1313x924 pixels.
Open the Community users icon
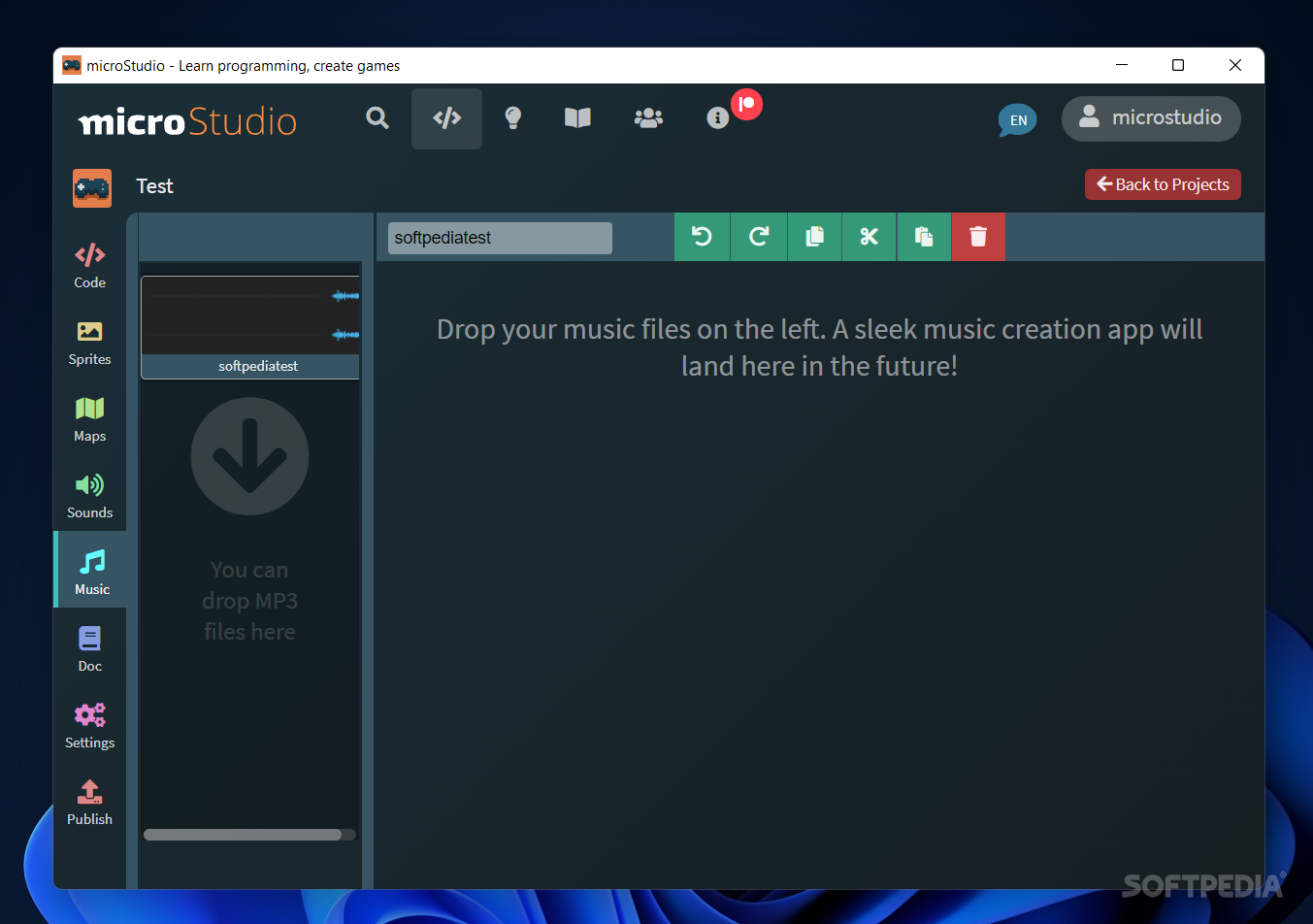pos(648,118)
